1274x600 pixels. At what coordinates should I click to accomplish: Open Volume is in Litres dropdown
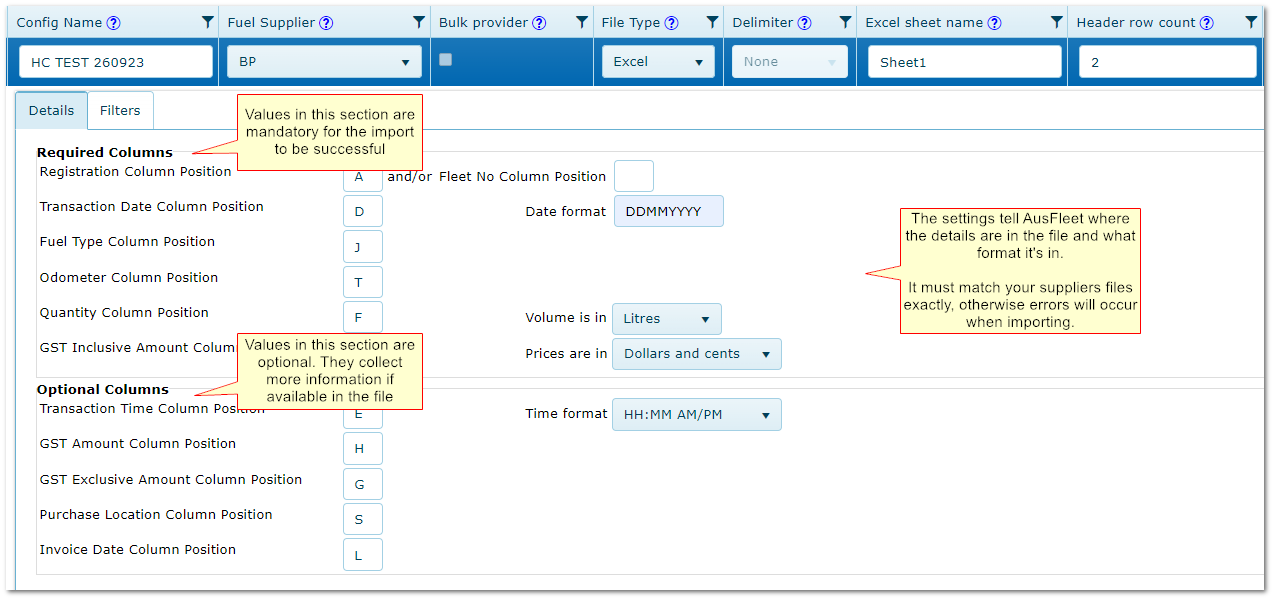pos(666,319)
